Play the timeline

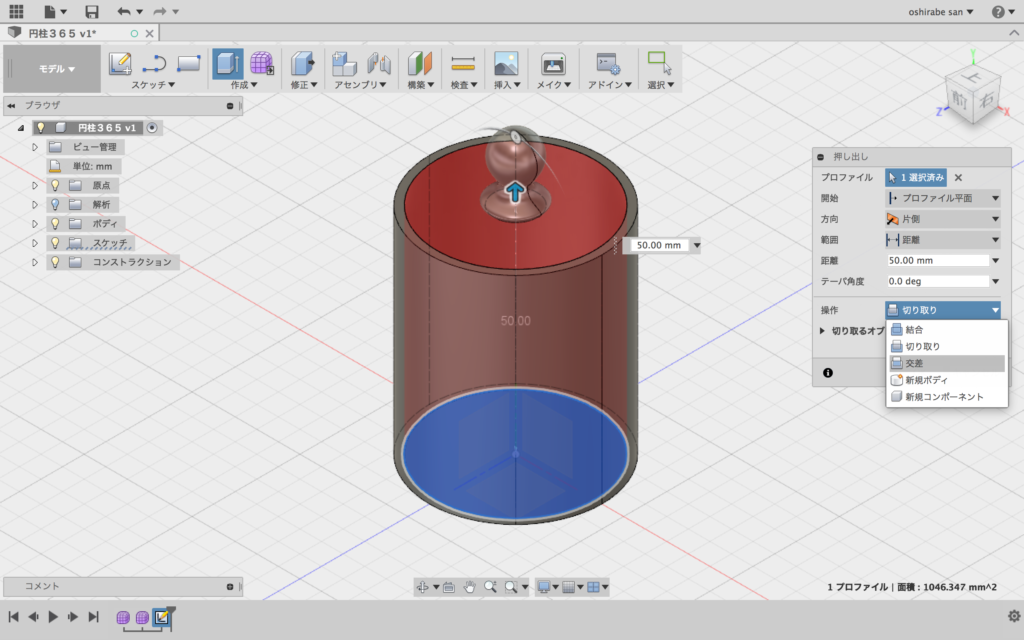53,616
